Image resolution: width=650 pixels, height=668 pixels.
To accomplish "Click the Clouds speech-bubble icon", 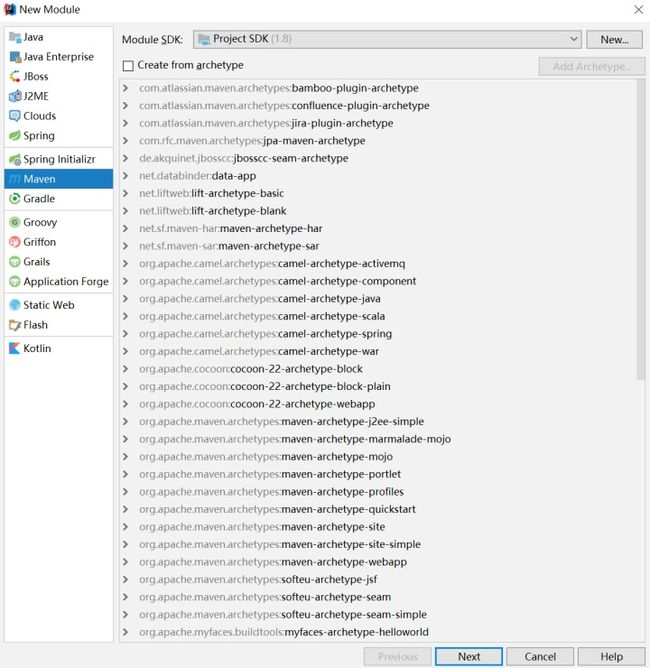I will 15,116.
